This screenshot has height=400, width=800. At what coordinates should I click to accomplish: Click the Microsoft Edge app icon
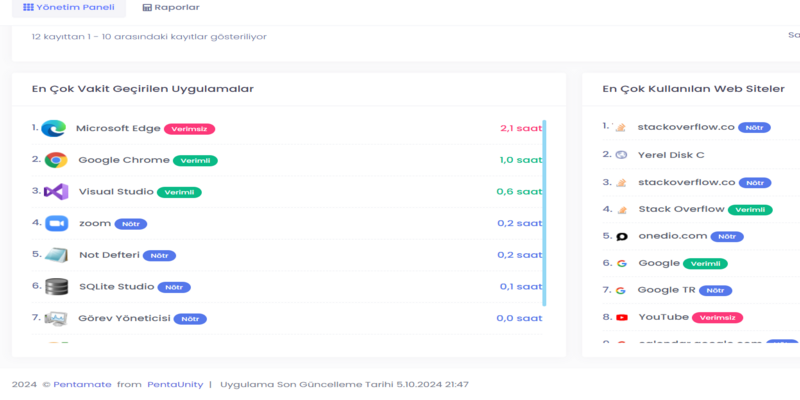[x=54, y=128]
